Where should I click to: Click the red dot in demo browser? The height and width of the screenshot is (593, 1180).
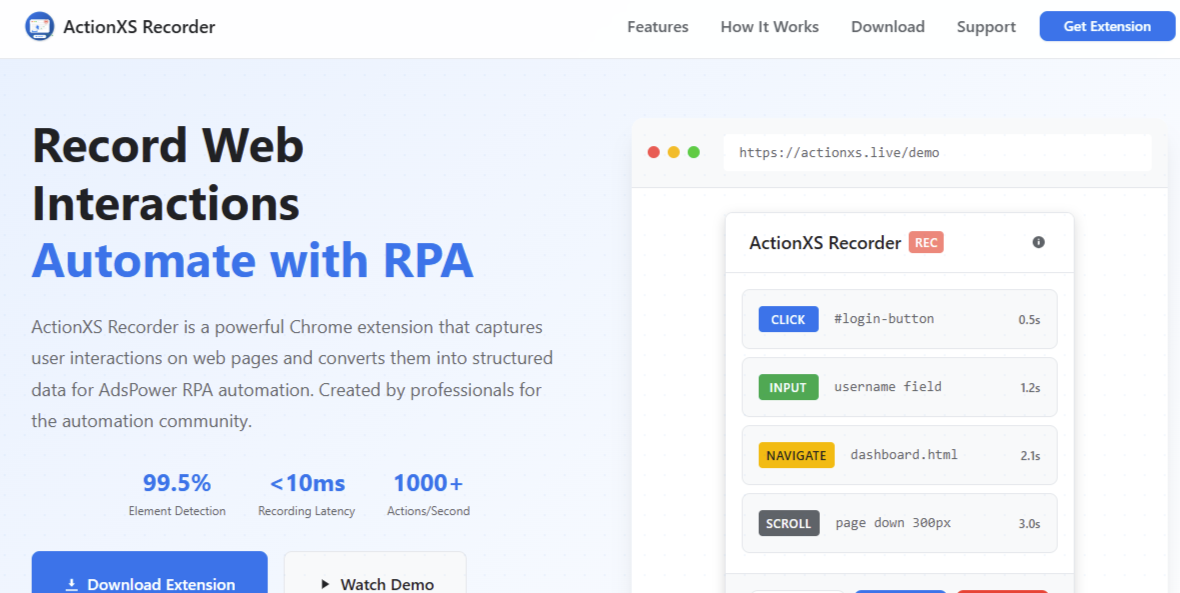pos(653,152)
